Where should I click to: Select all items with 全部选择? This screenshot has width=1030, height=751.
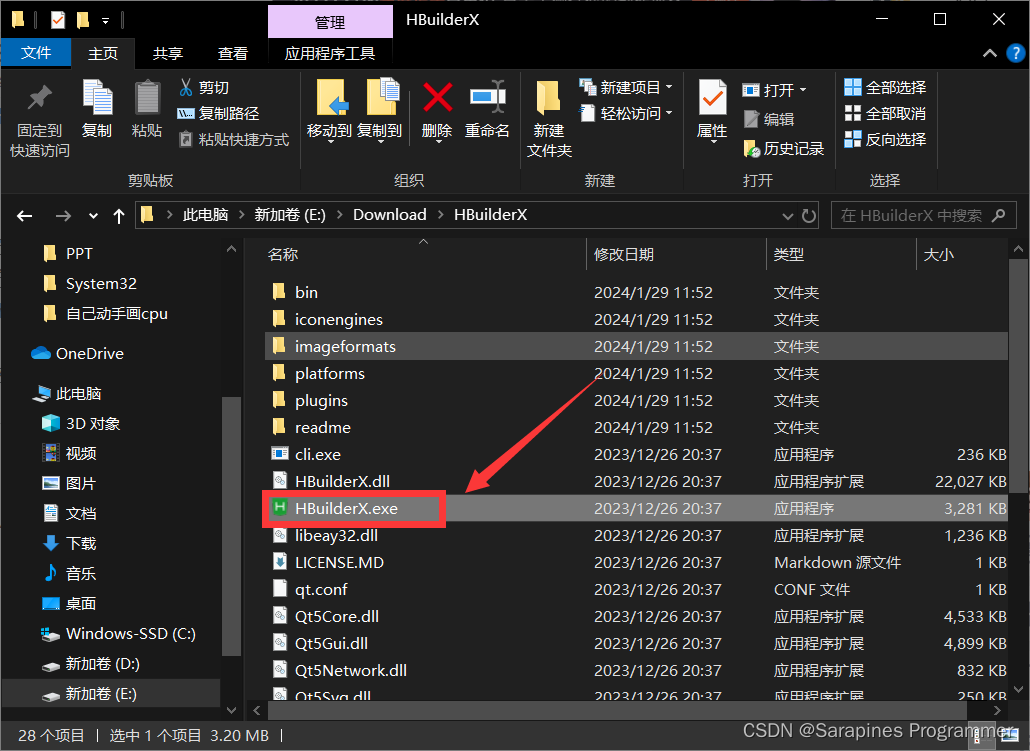coord(885,87)
